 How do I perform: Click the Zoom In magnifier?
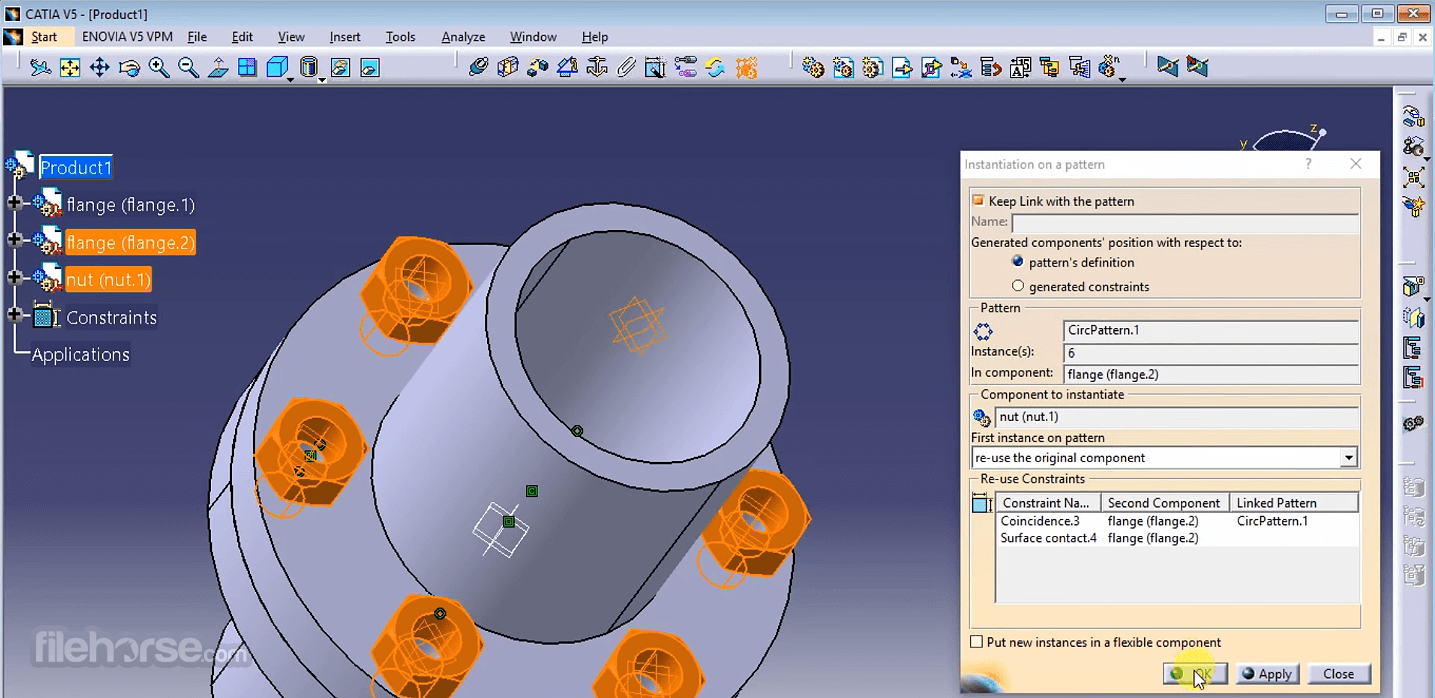pos(159,68)
